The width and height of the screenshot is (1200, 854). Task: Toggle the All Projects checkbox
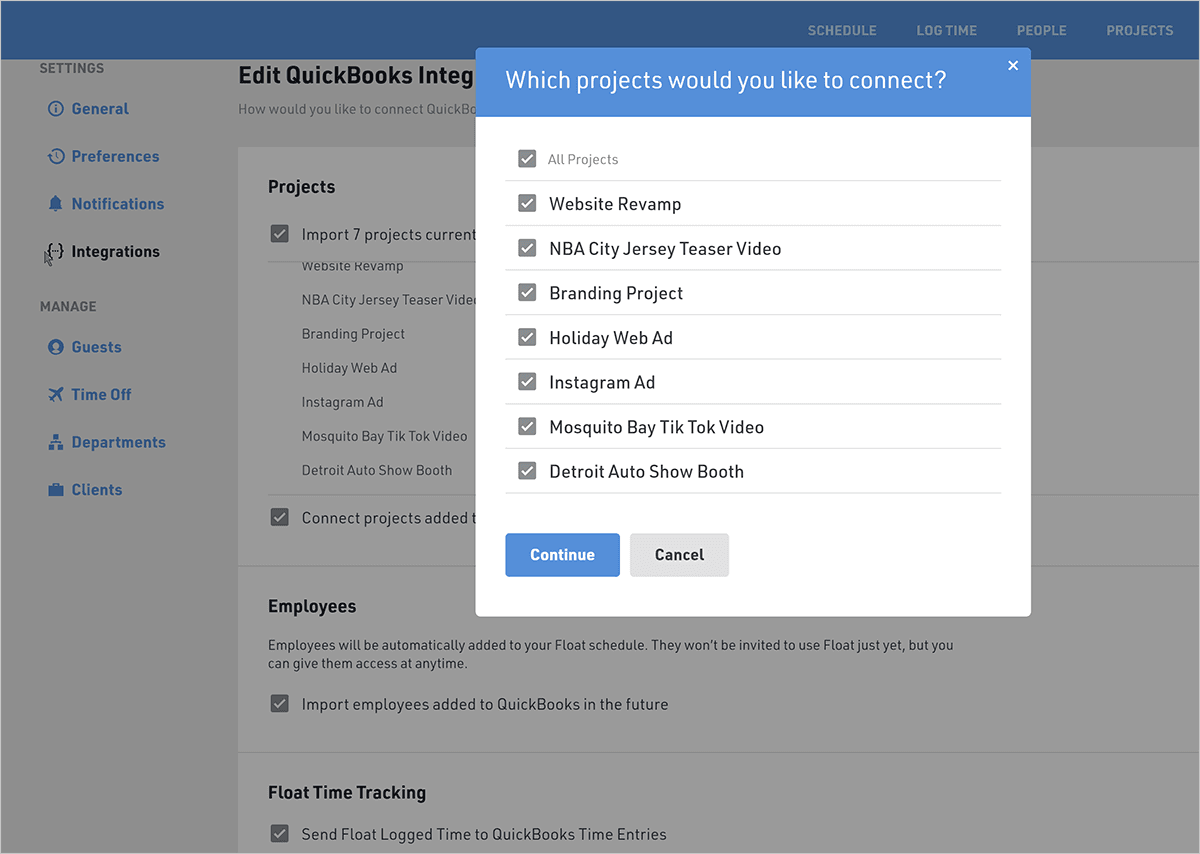click(x=527, y=159)
